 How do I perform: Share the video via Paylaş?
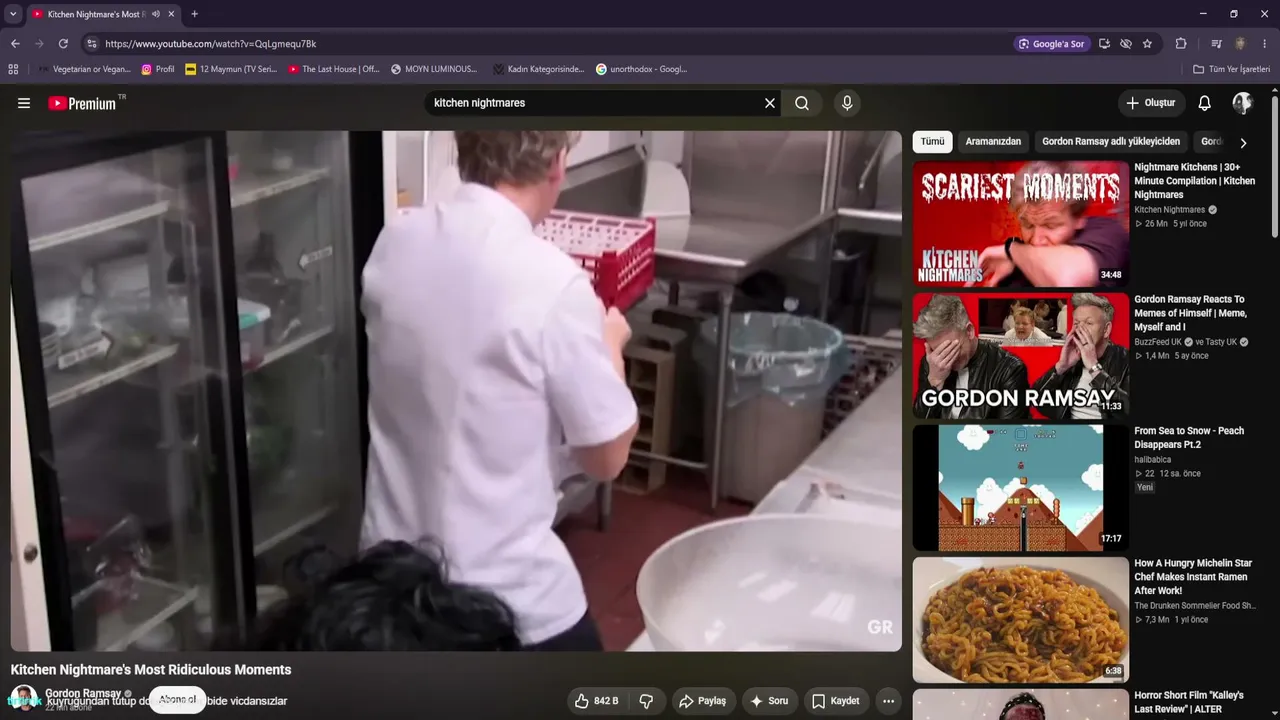tap(702, 701)
